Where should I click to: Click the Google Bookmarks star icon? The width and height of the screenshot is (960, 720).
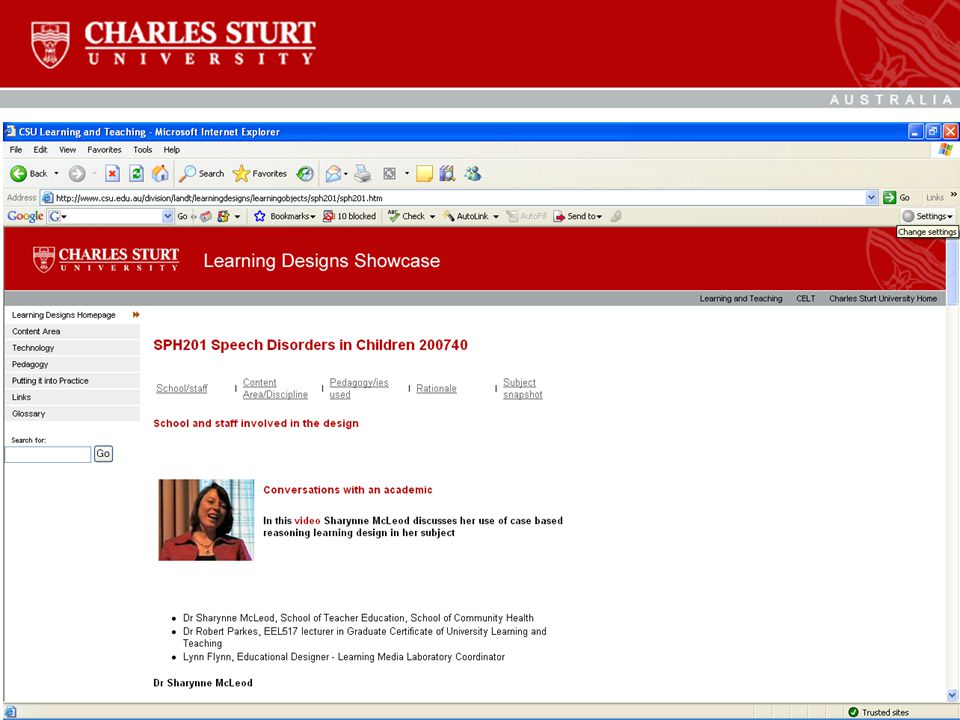[260, 216]
